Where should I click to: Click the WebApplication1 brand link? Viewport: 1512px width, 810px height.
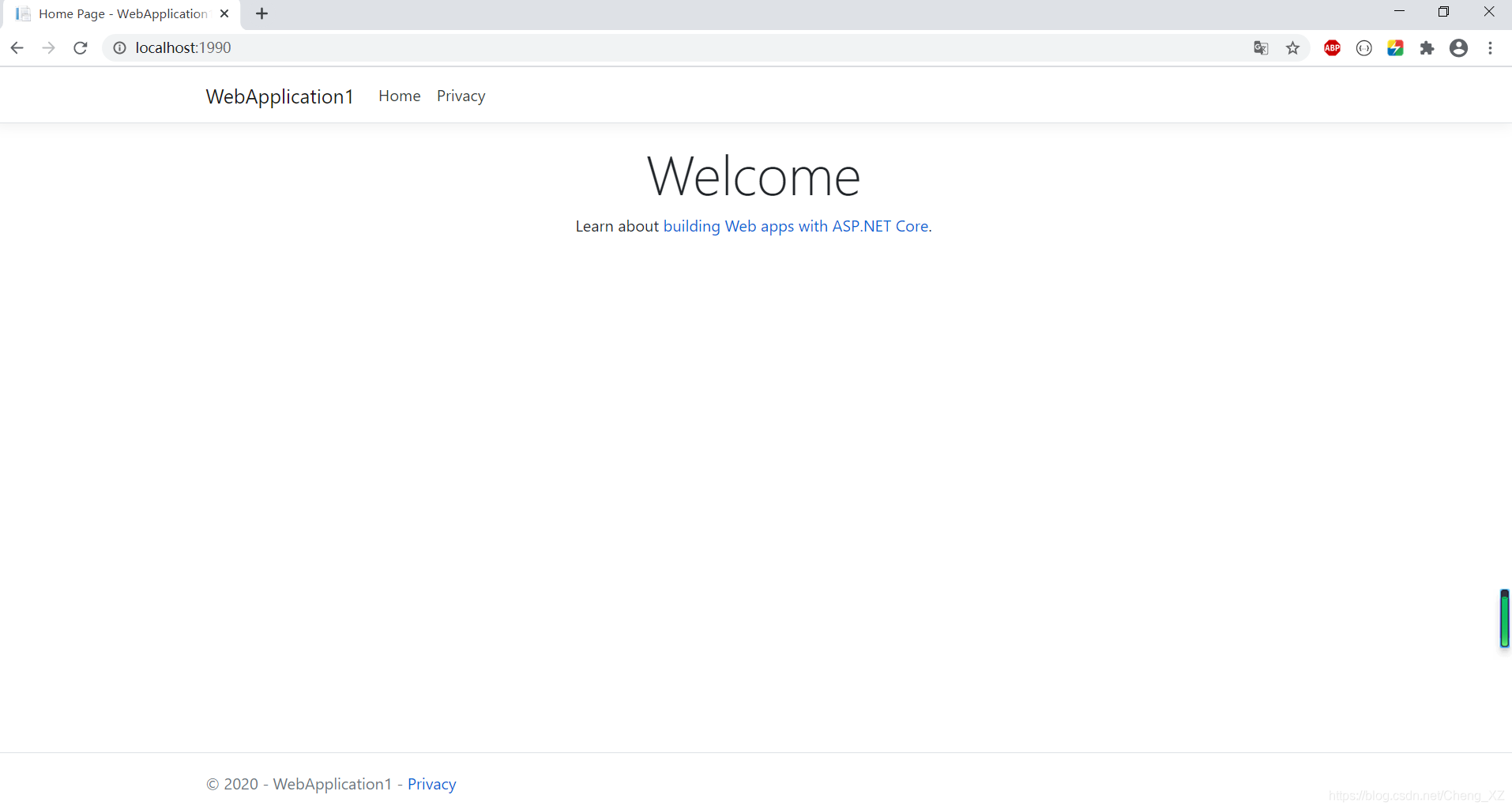(280, 96)
